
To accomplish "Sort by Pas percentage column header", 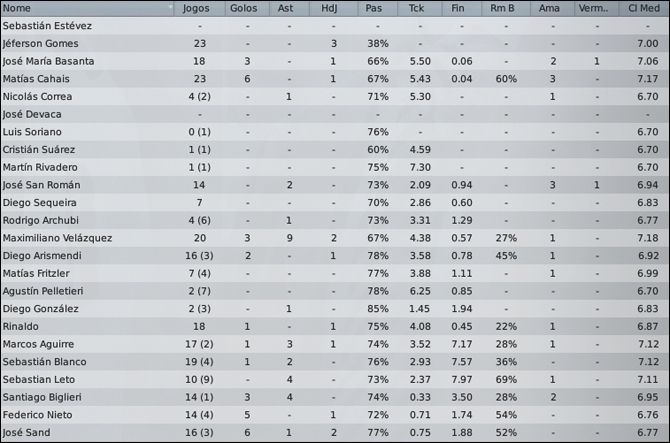I will [x=377, y=8].
